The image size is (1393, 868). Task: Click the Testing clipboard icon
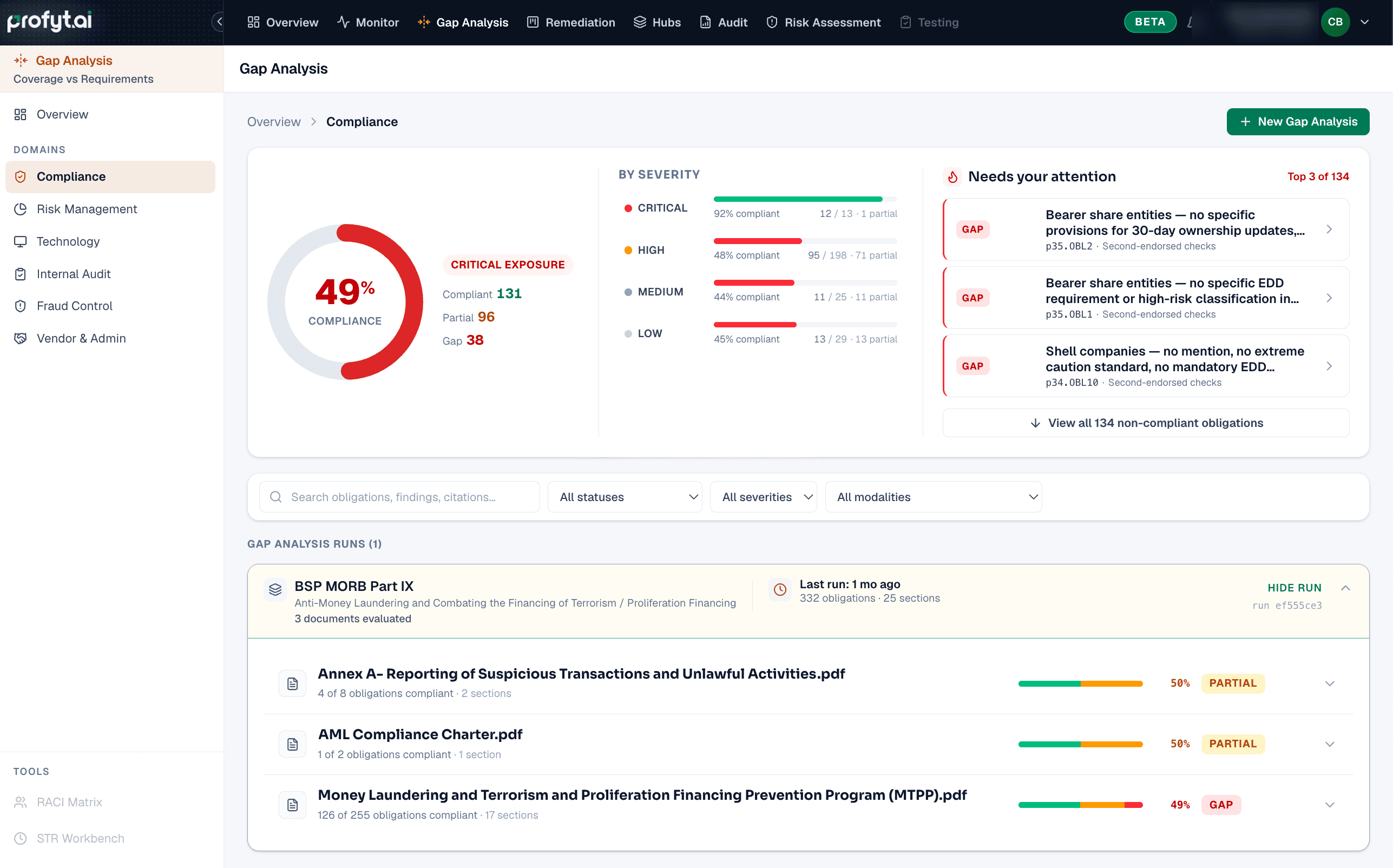(905, 22)
